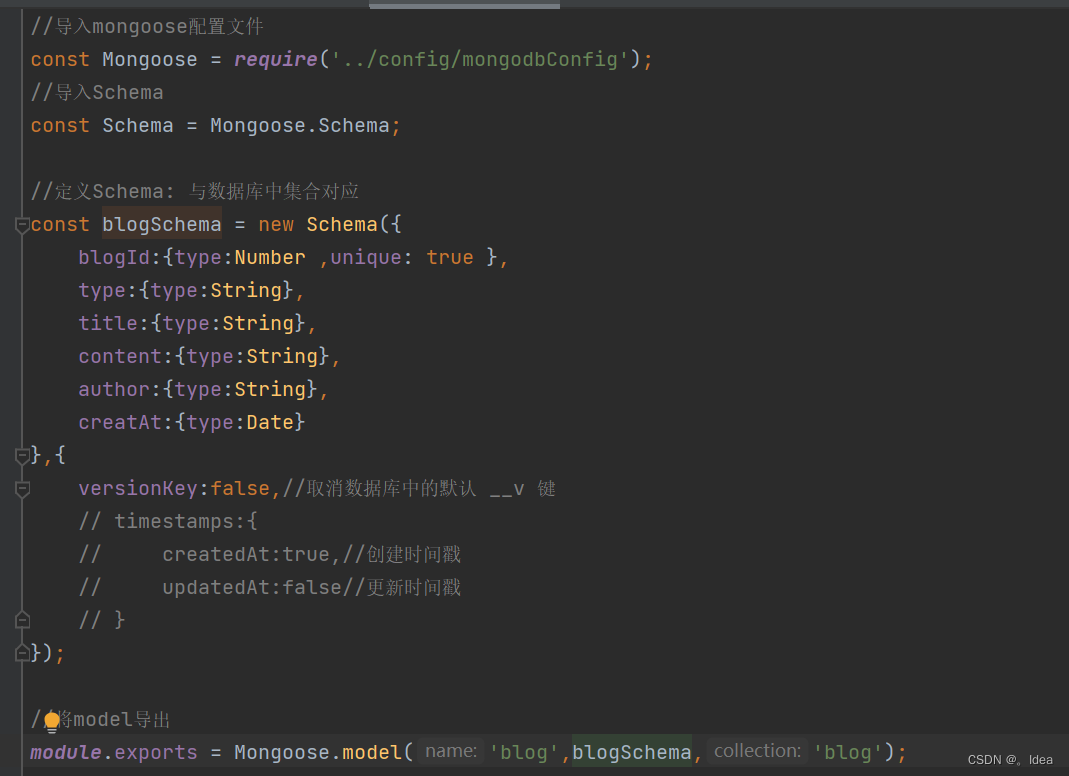Toggle the fold marker at '},{'
This screenshot has height=776, width=1069.
point(22,456)
